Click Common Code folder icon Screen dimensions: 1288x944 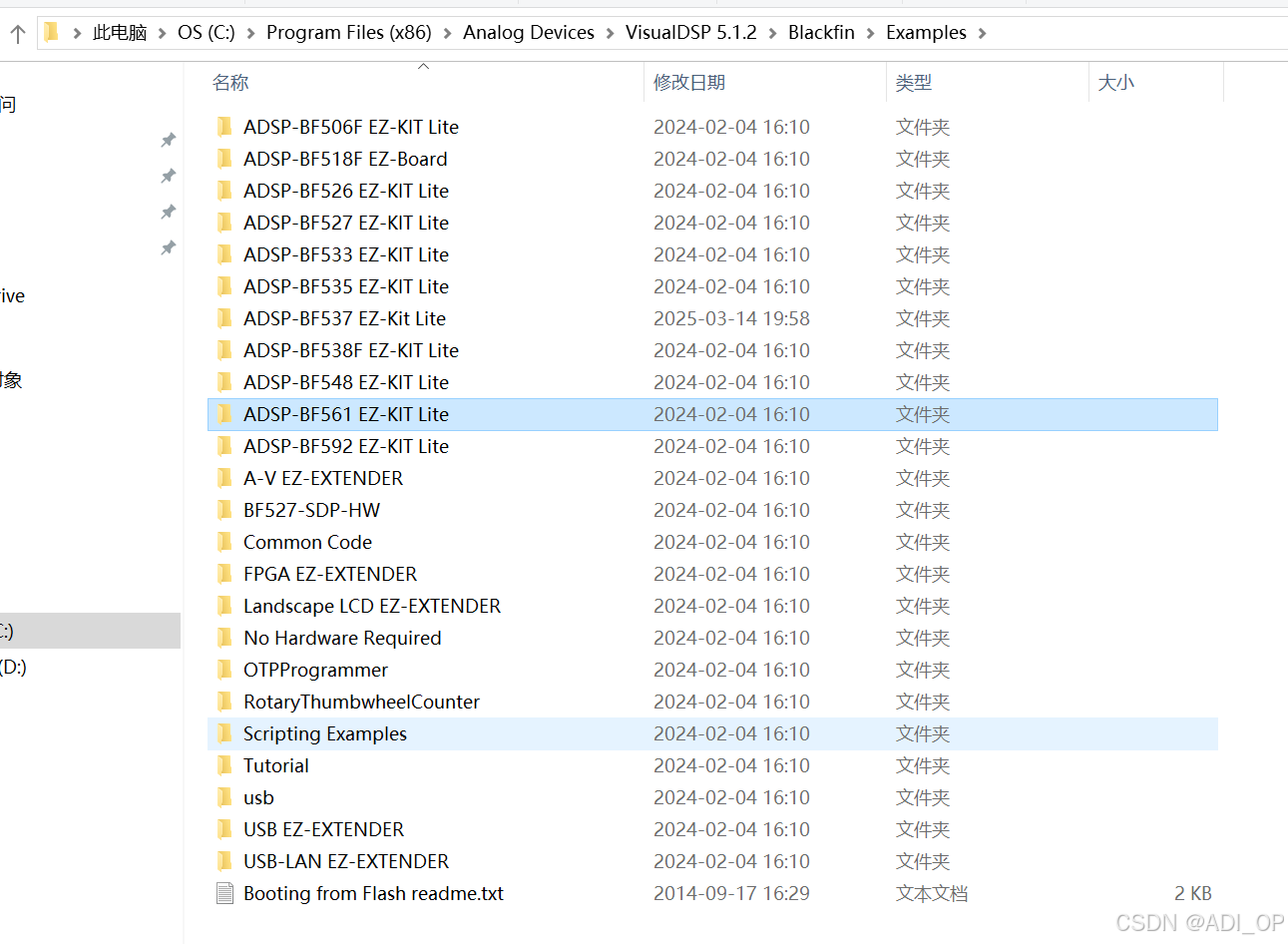pyautogui.click(x=224, y=542)
